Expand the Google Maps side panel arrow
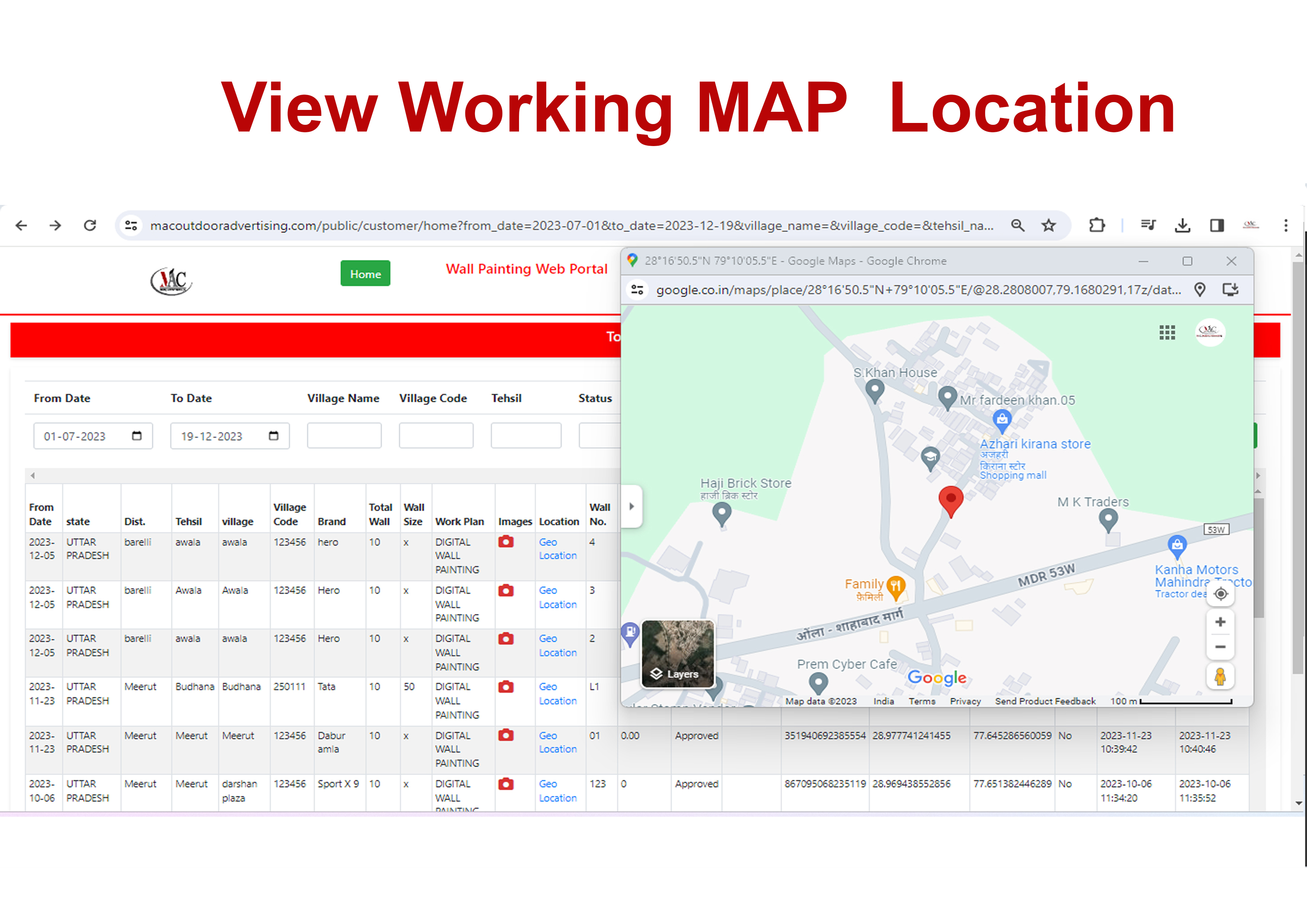 (631, 506)
